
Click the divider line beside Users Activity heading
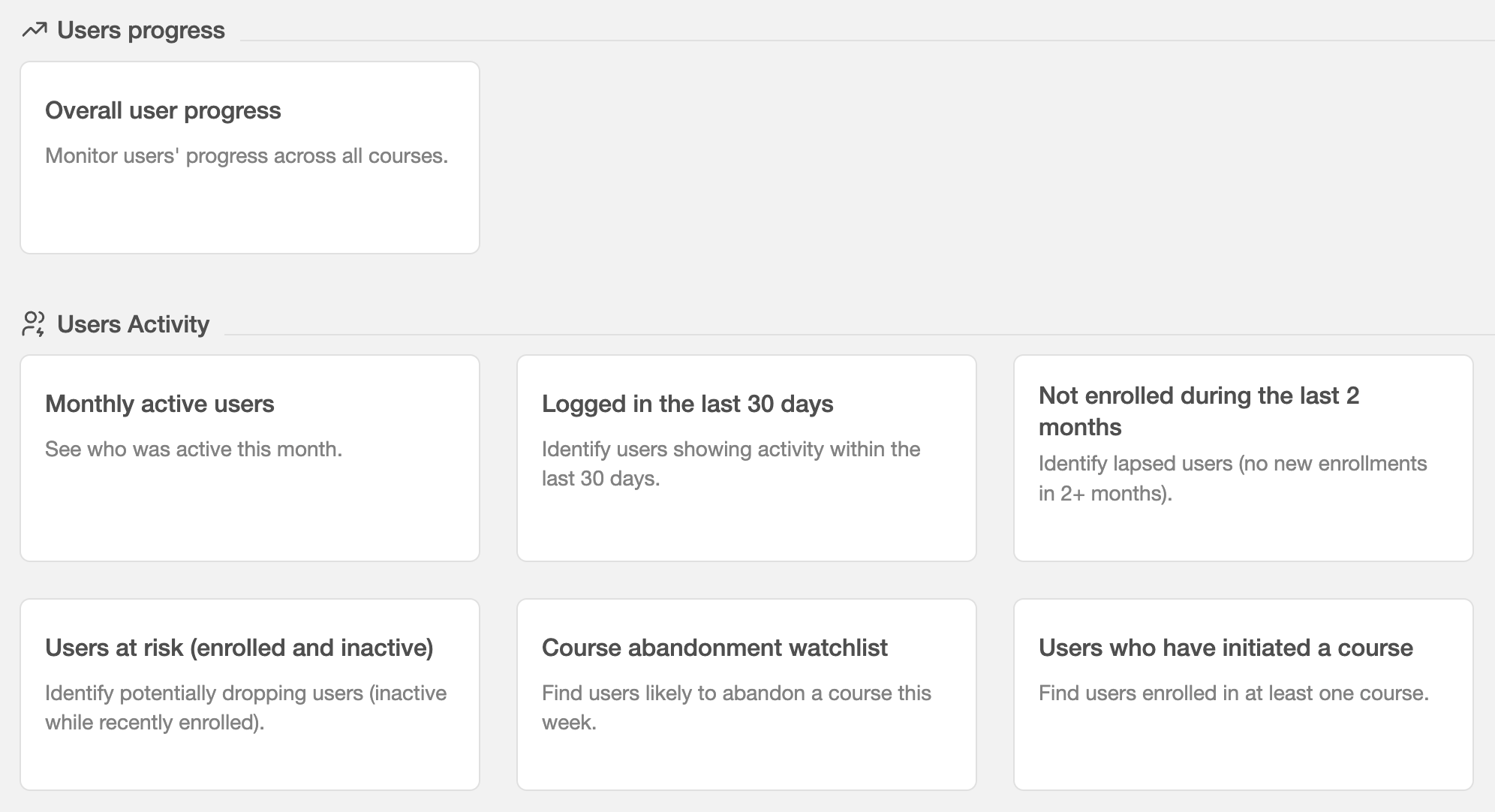click(x=859, y=335)
